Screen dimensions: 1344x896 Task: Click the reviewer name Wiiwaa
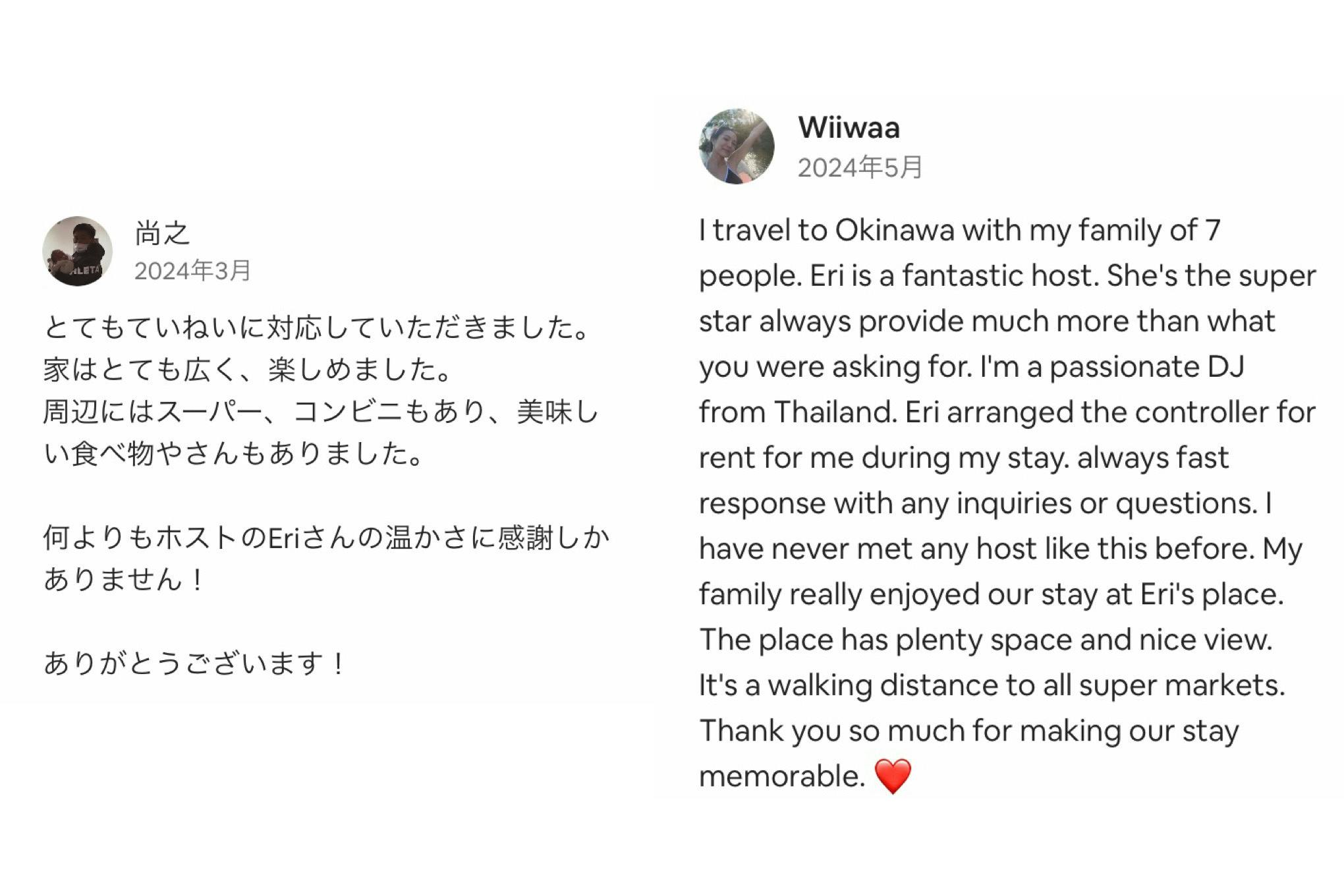pos(849,127)
